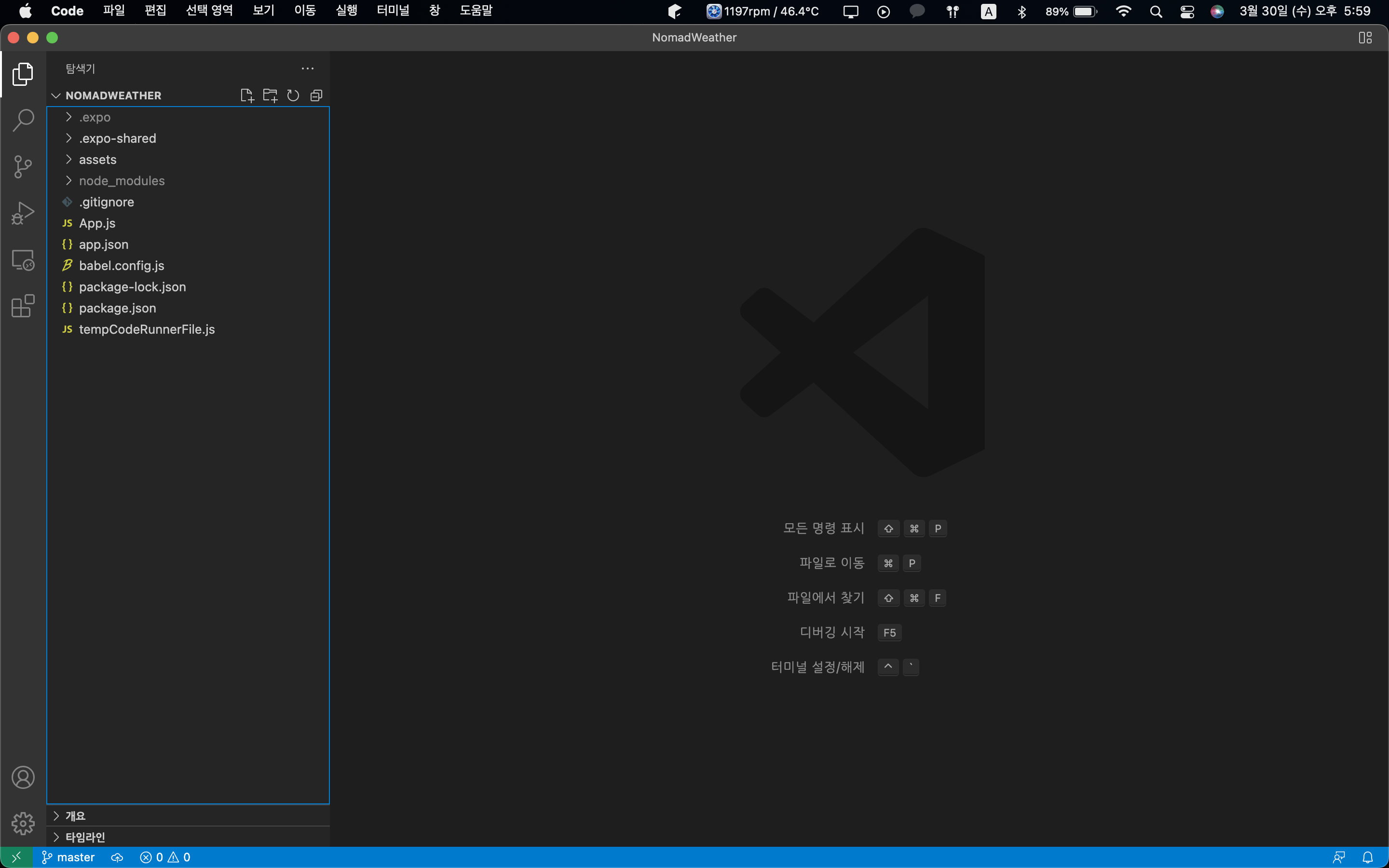Image resolution: width=1389 pixels, height=868 pixels.
Task: Open the Search view in activity bar
Action: (23, 120)
